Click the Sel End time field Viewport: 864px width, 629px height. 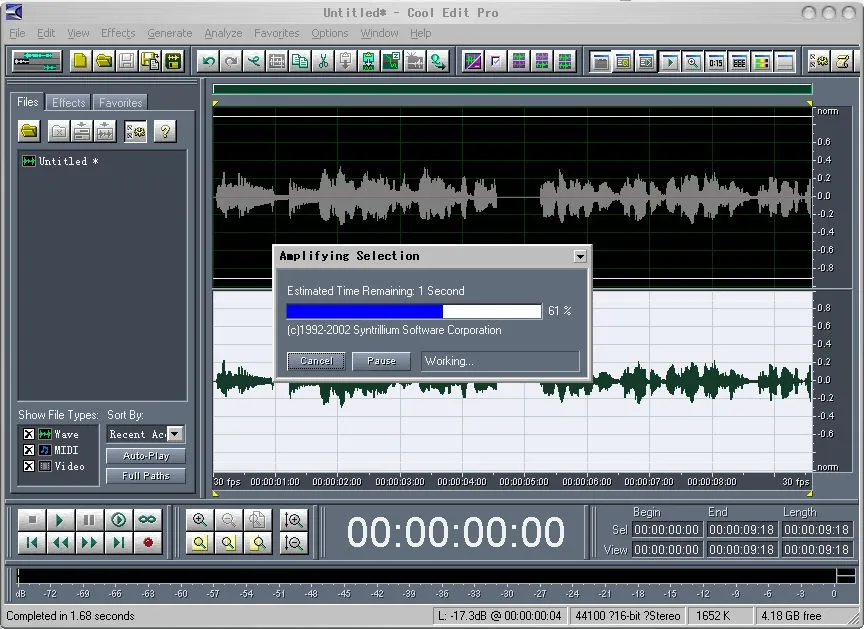(741, 529)
